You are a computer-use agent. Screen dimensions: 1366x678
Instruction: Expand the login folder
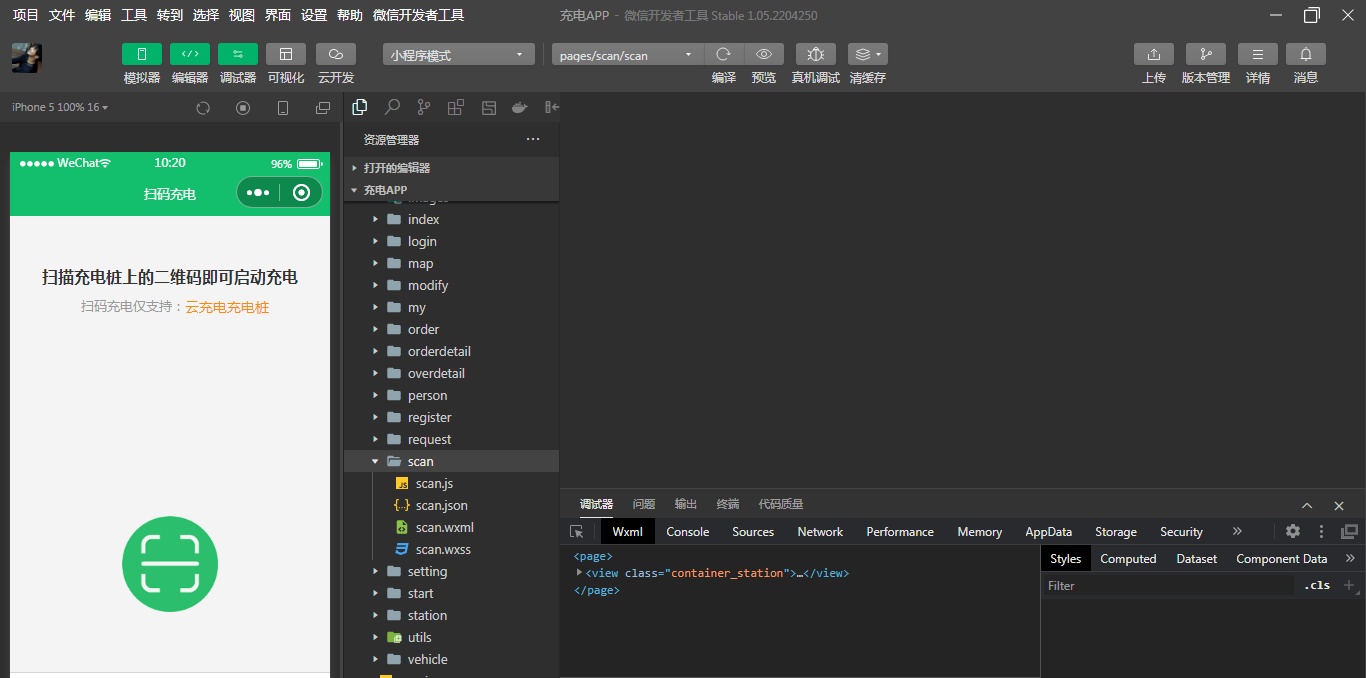(451, 241)
